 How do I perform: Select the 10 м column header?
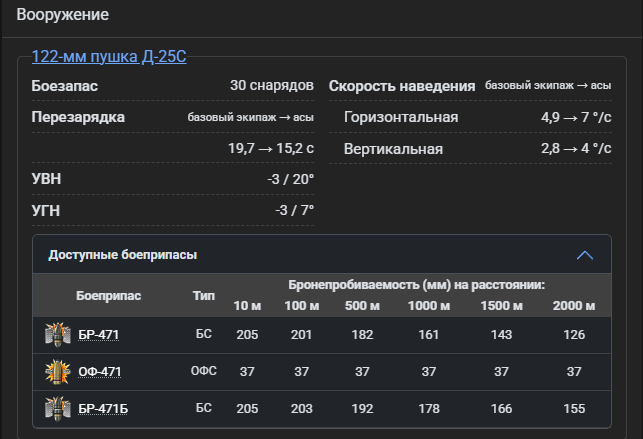(247, 306)
